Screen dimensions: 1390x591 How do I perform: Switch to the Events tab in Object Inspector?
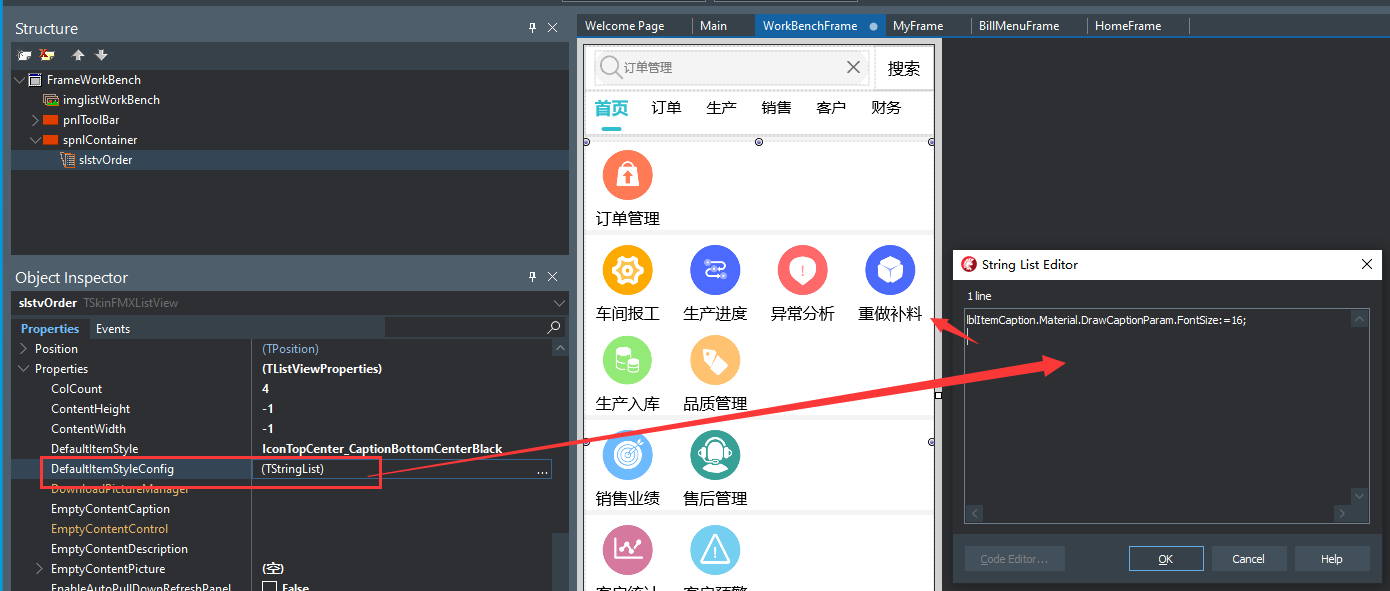click(113, 329)
